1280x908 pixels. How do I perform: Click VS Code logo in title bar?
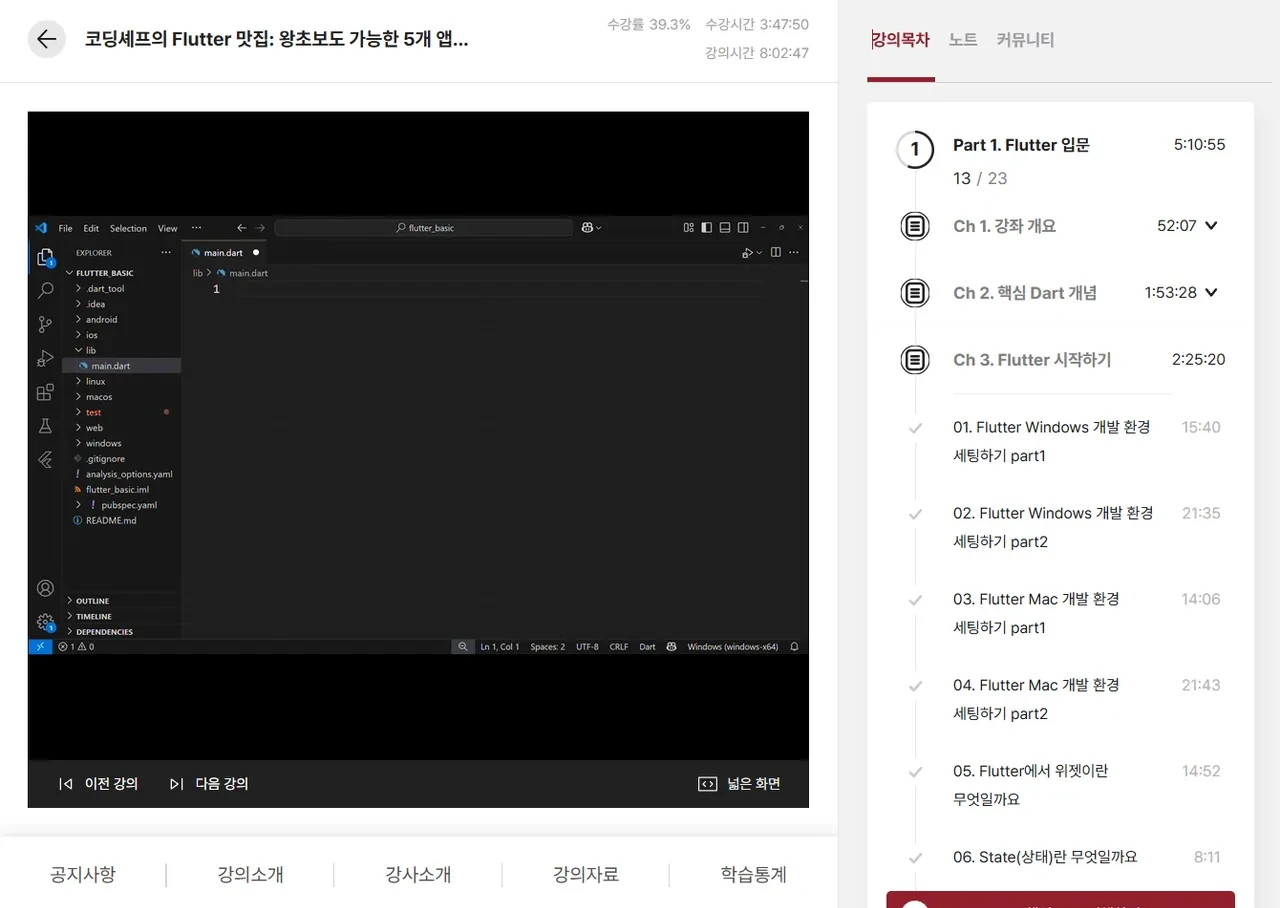pos(41,228)
